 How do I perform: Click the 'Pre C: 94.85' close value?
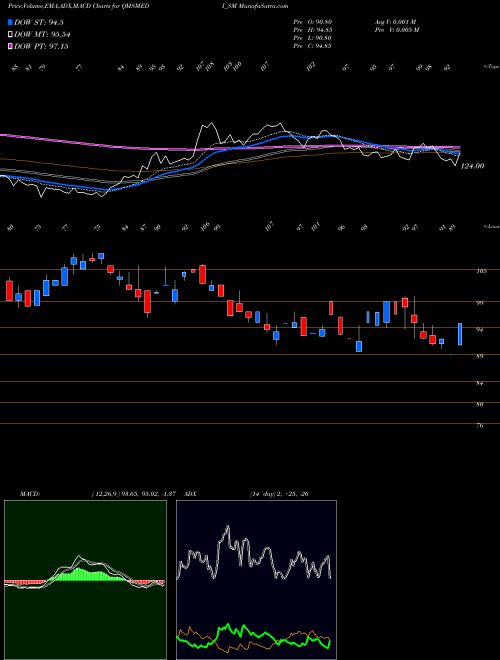tap(312, 46)
